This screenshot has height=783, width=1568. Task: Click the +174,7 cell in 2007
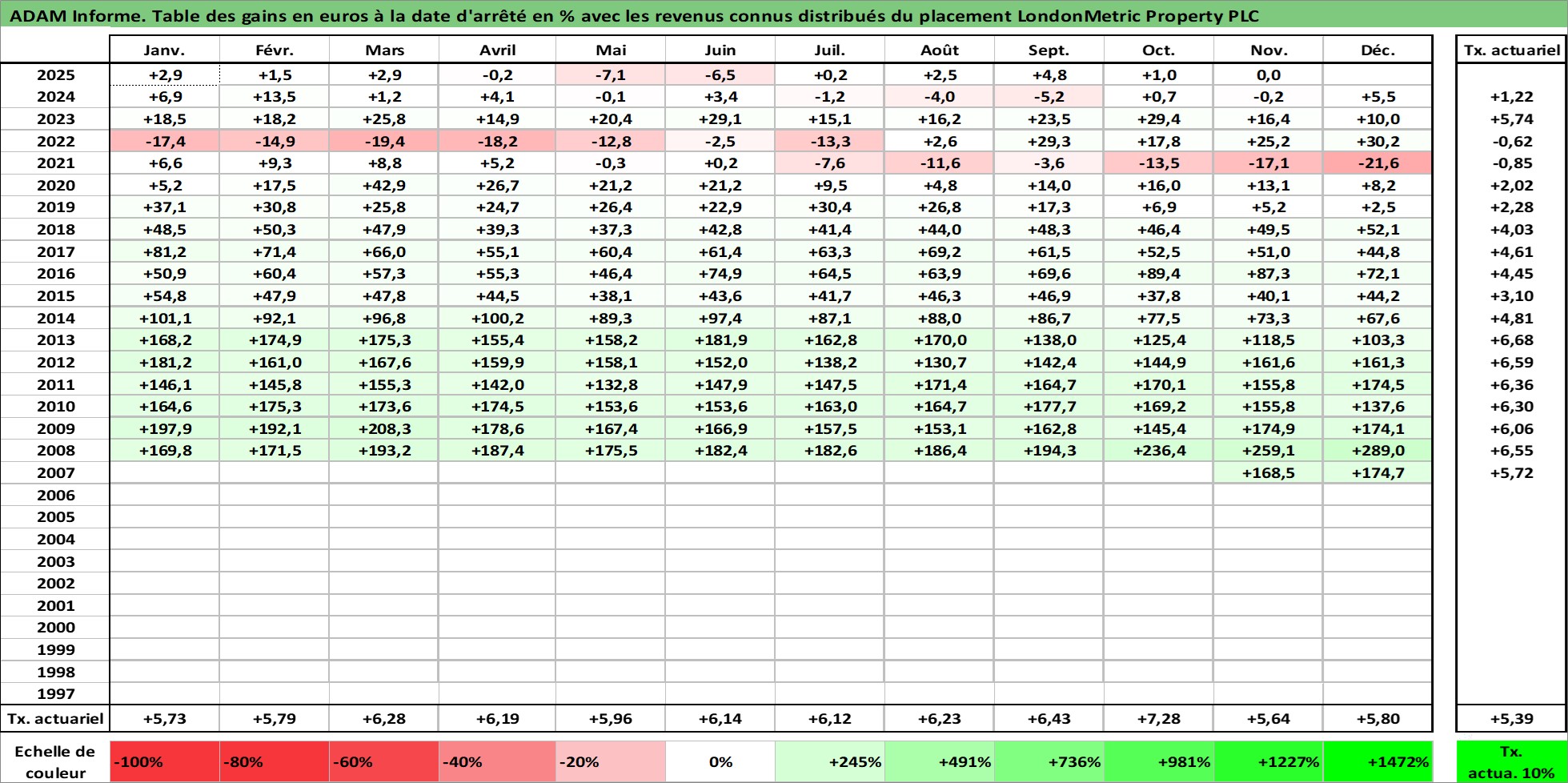1378,472
